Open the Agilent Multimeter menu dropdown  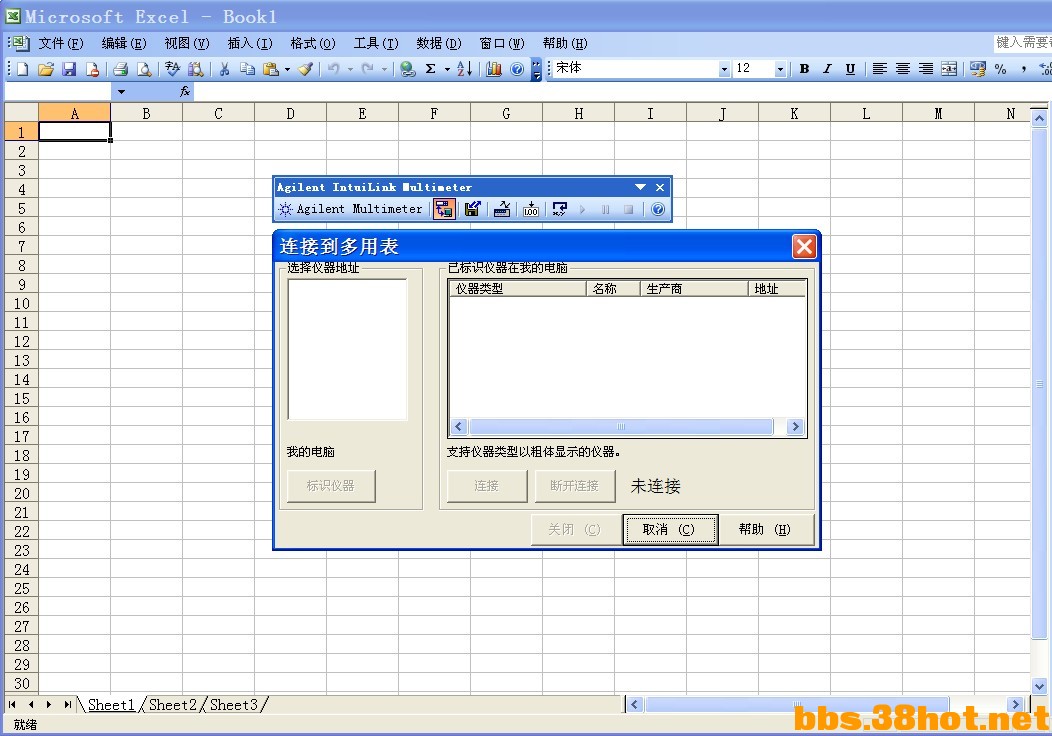click(352, 209)
